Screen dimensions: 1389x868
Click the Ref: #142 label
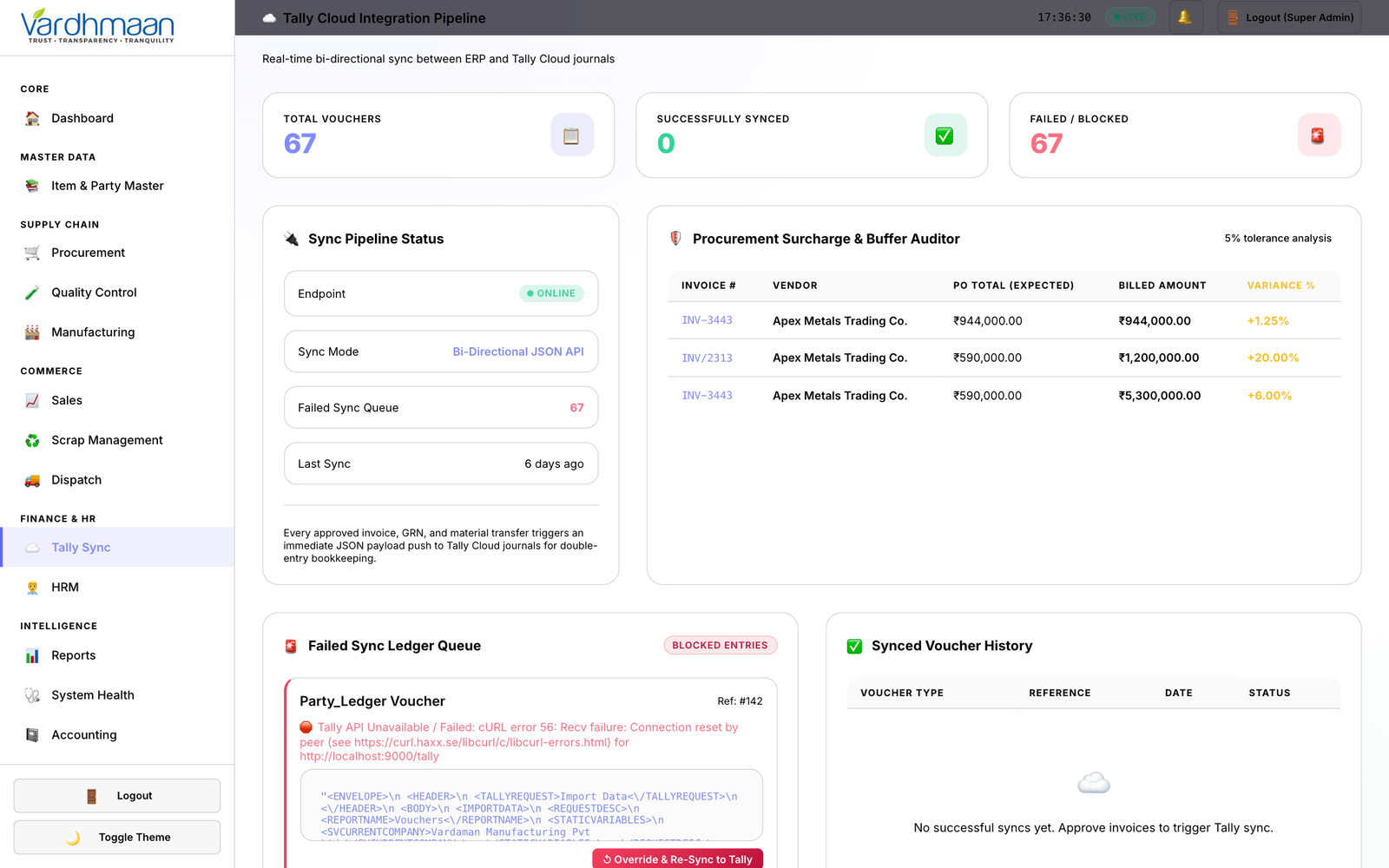740,701
